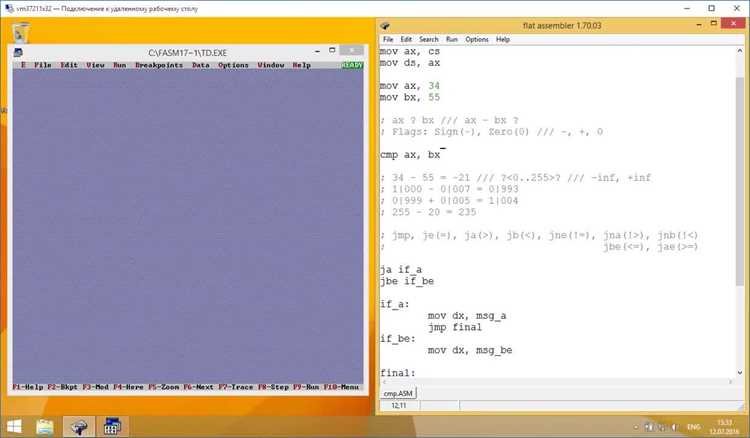Open the File menu in flat assembler

point(388,39)
